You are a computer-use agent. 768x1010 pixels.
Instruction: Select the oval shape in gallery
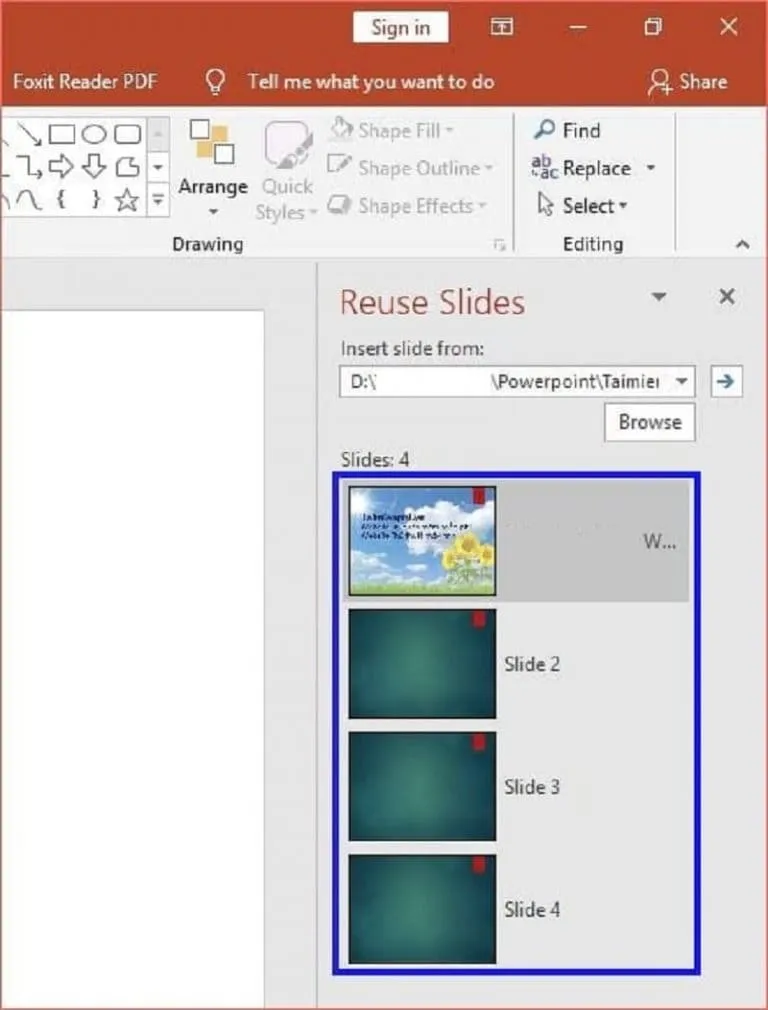point(94,134)
